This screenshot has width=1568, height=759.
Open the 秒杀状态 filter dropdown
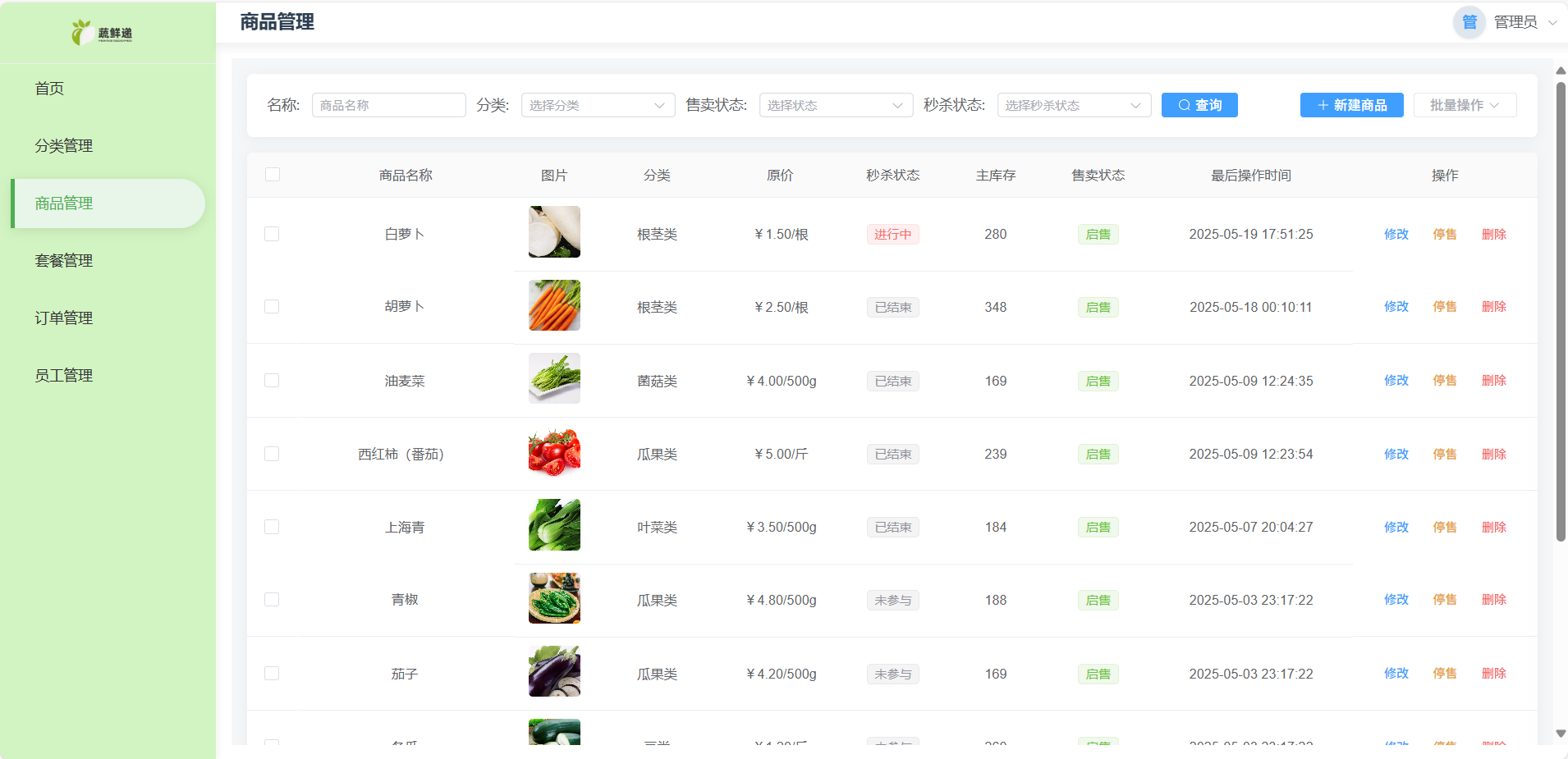pos(1073,105)
